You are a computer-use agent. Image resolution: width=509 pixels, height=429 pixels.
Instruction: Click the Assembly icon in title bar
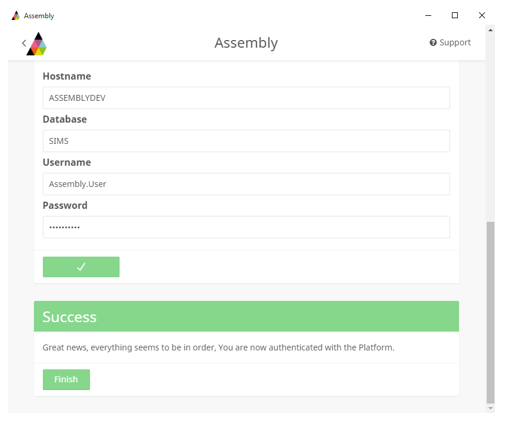16,16
